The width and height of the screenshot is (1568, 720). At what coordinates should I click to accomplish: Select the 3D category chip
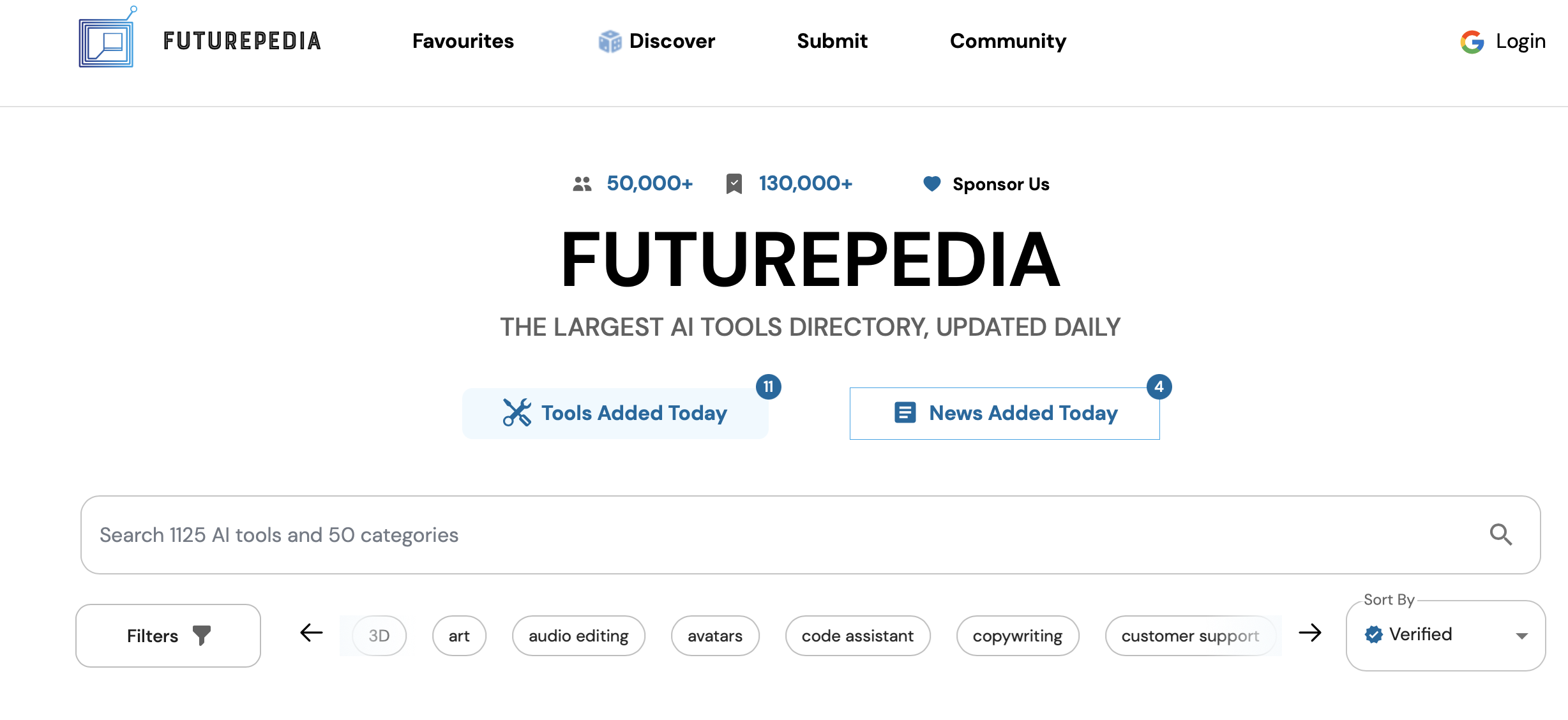(x=379, y=636)
